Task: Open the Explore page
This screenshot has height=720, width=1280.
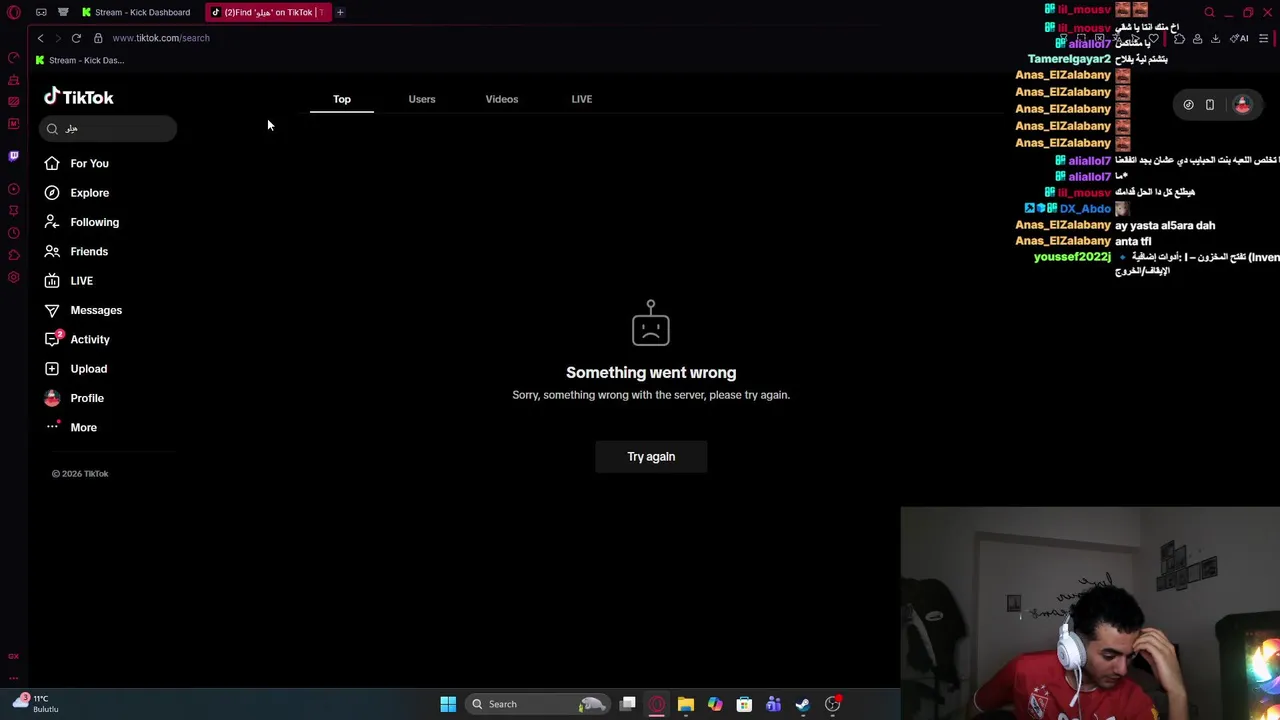Action: coord(77,192)
